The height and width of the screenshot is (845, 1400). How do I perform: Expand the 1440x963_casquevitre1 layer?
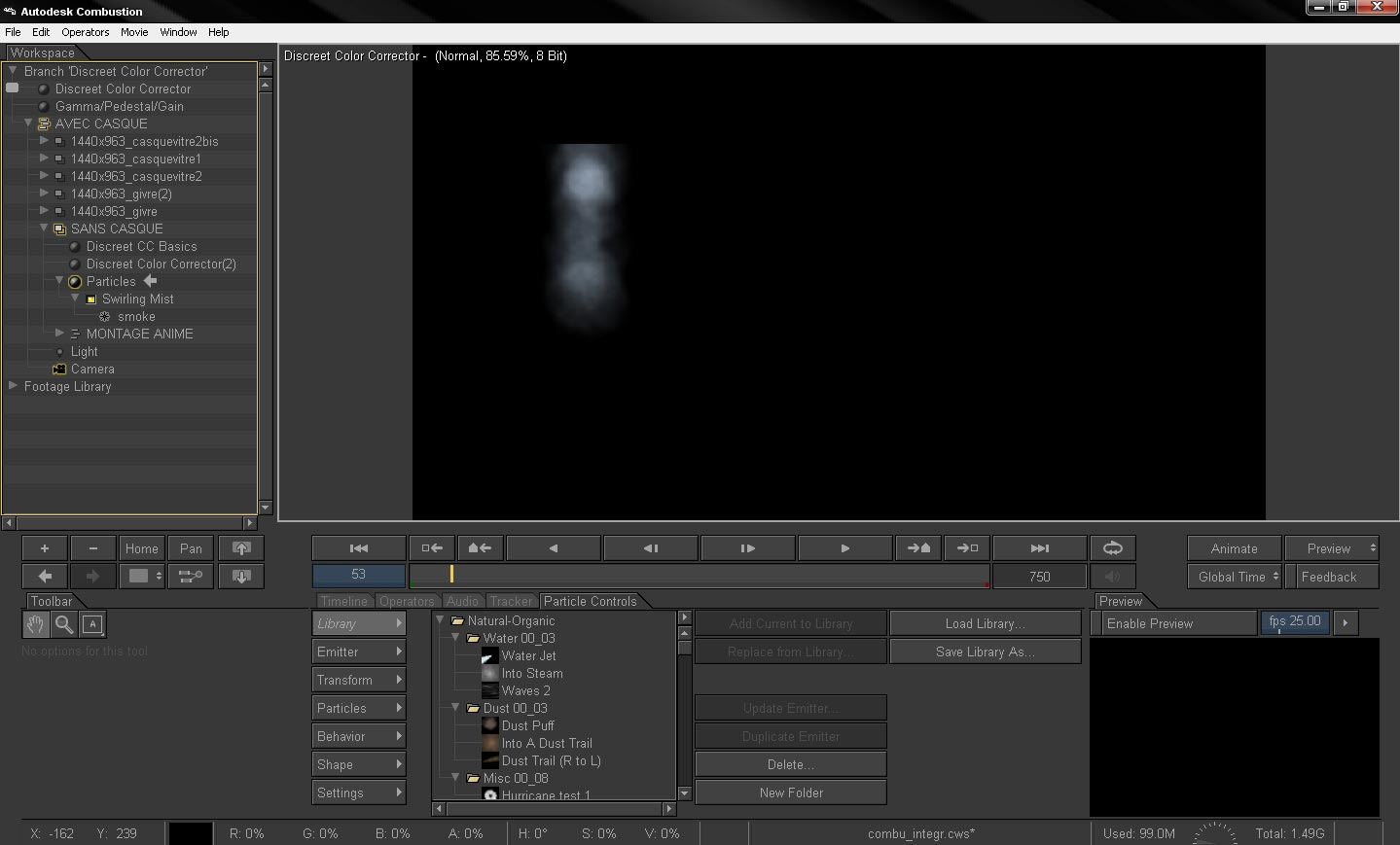point(44,158)
